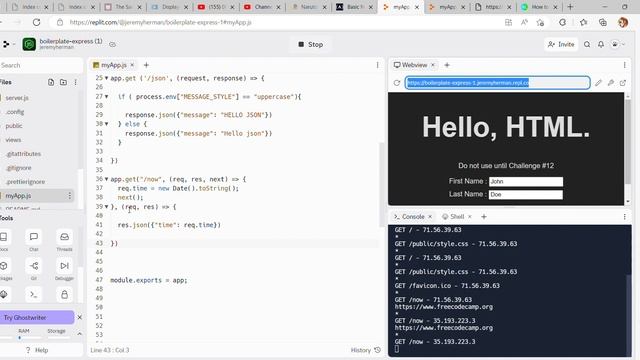This screenshot has width=640, height=360.
Task: Focus the sidebar Search field
Action: 41,65
